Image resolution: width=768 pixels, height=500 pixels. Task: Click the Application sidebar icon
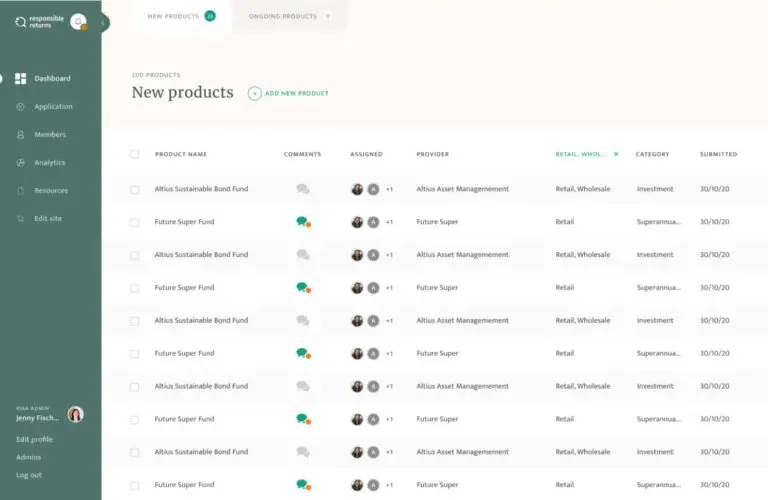pyautogui.click(x=21, y=106)
